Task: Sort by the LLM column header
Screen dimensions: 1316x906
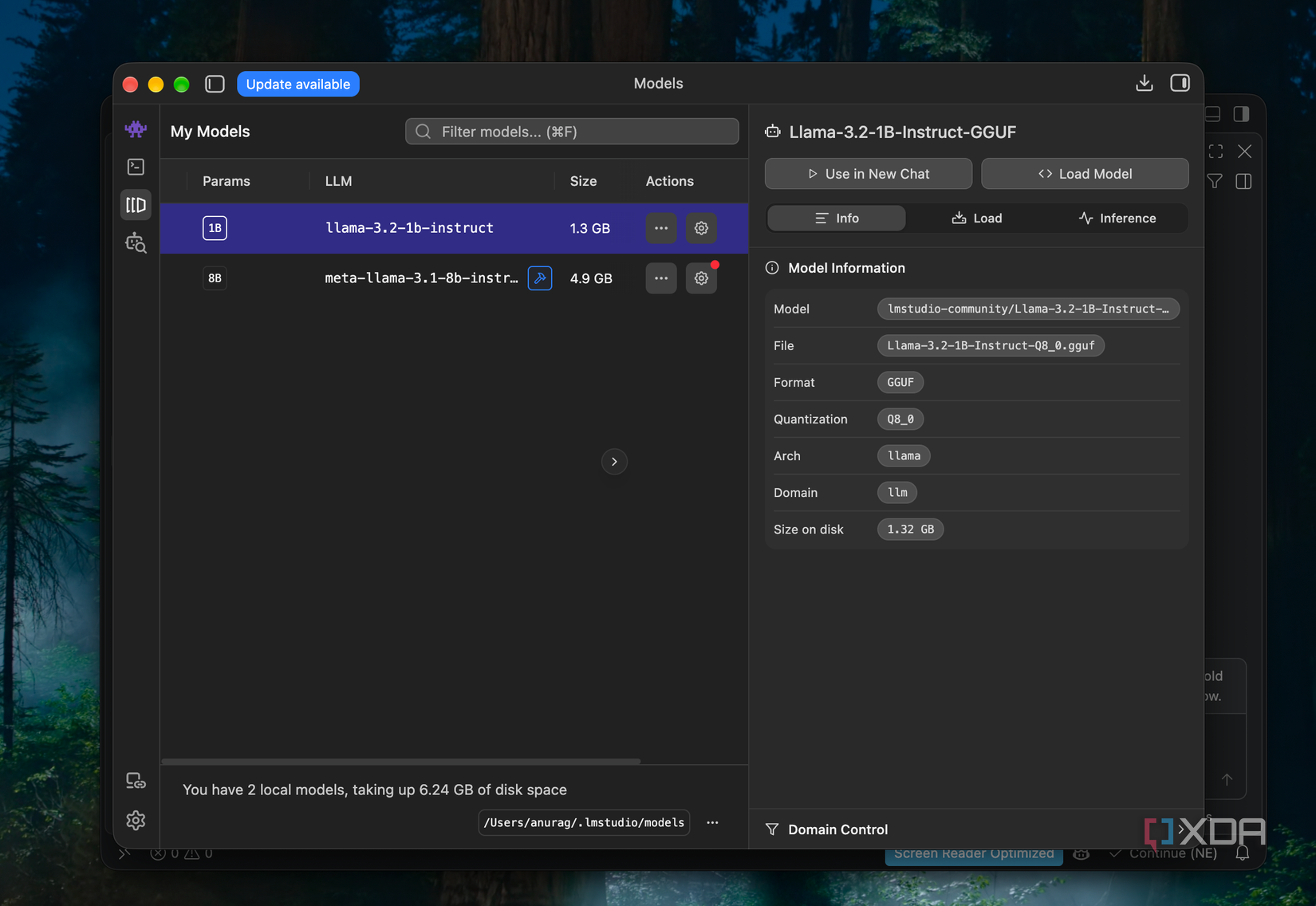Action: tap(338, 181)
